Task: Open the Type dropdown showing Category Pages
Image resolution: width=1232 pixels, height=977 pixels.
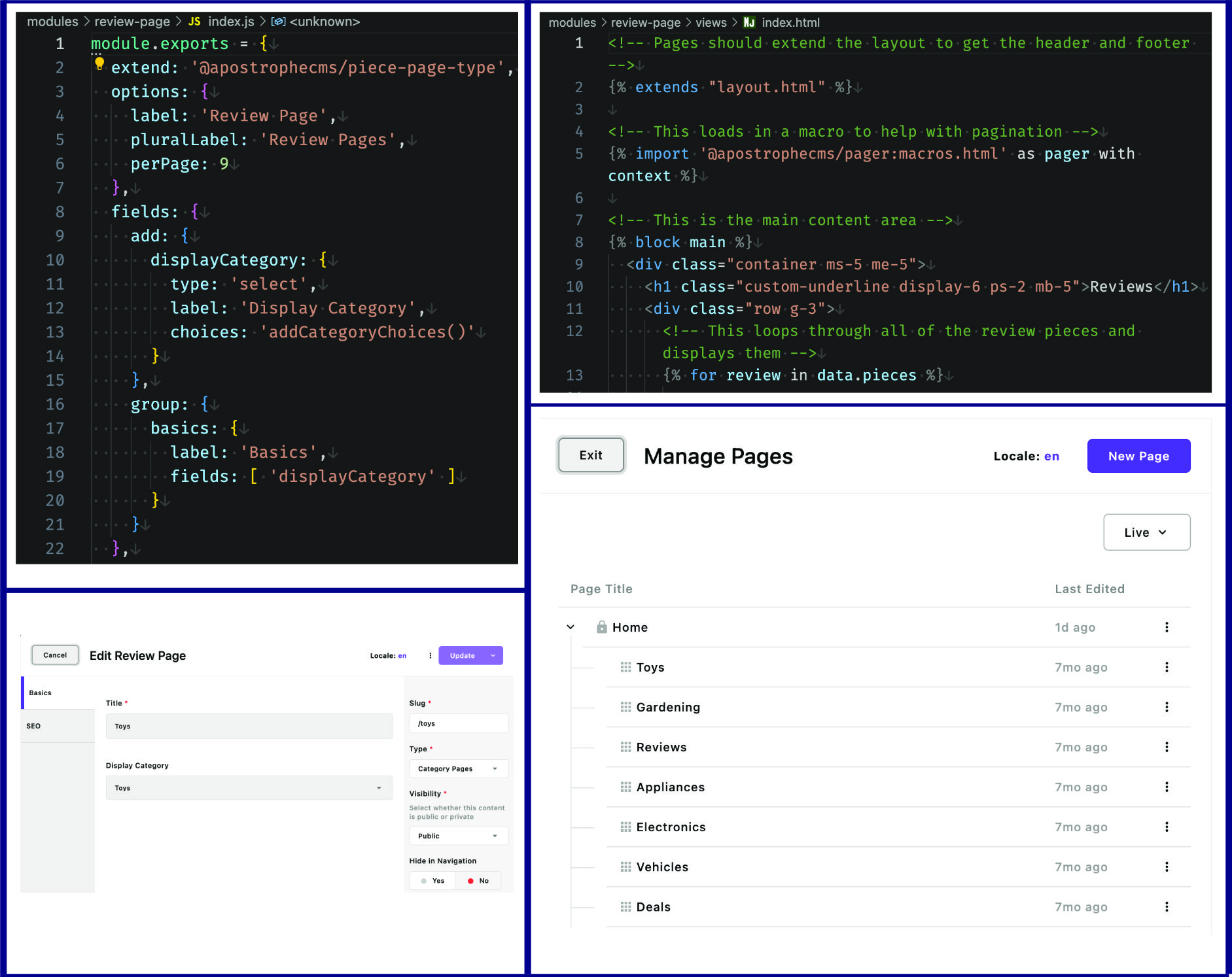Action: [x=458, y=768]
